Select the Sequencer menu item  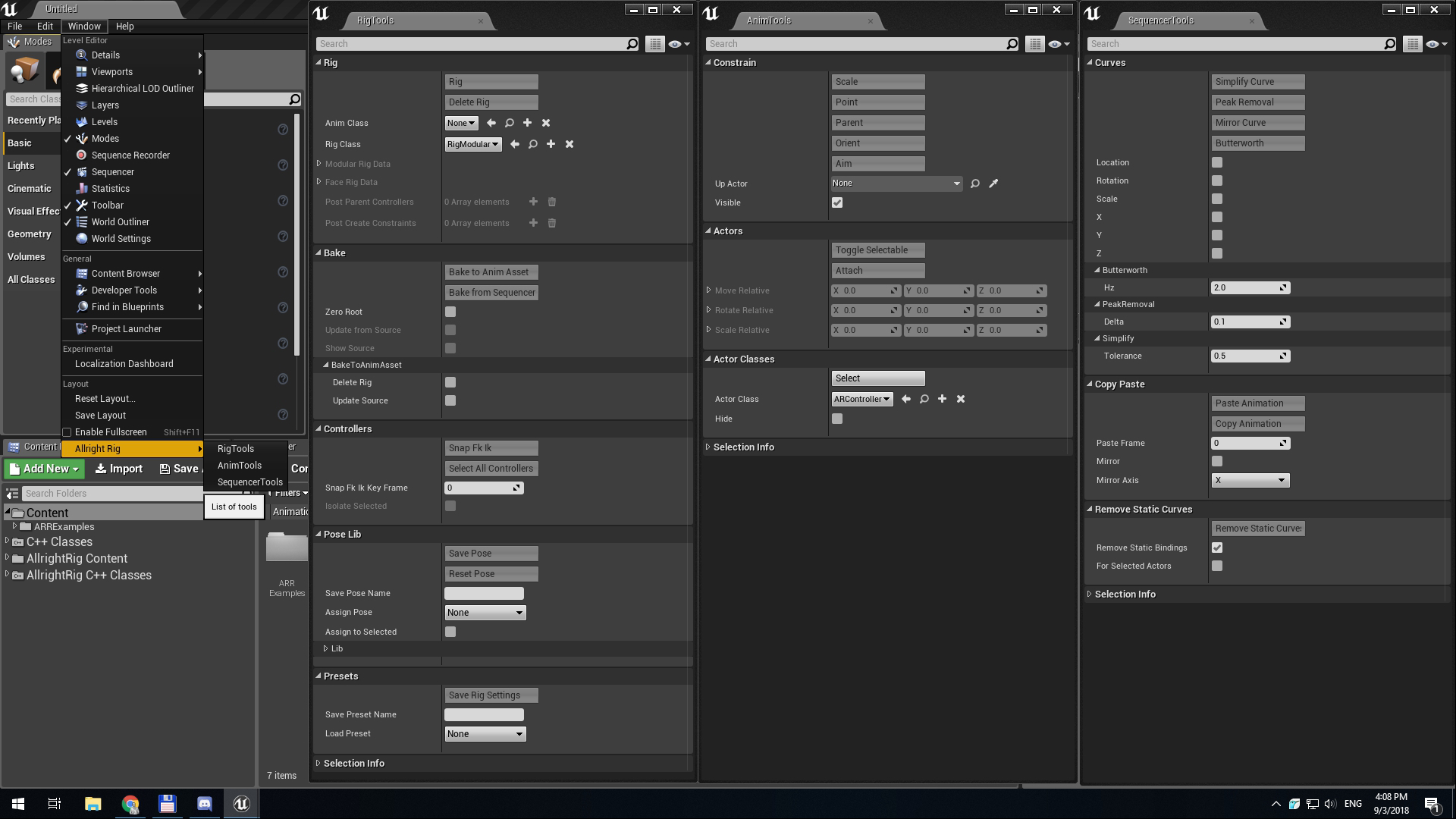[113, 171]
